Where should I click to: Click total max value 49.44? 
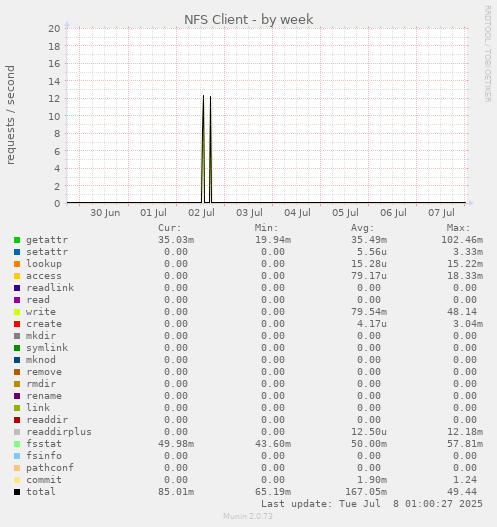(462, 492)
